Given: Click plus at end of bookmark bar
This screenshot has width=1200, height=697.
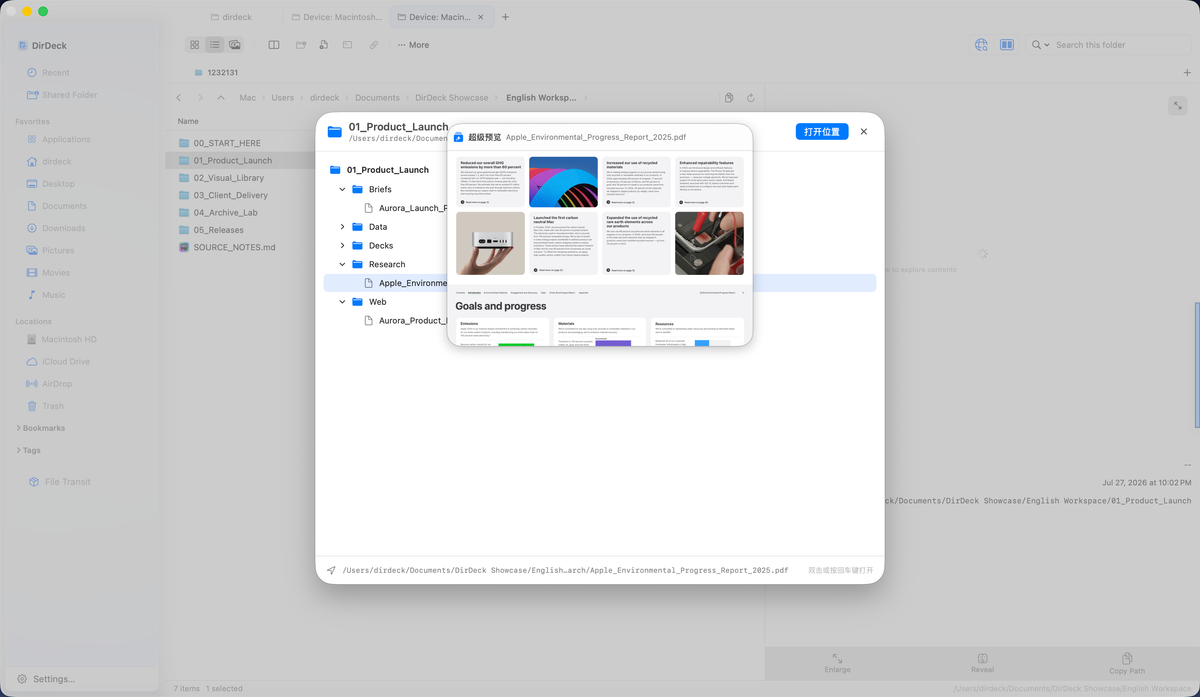Looking at the screenshot, I should tap(1187, 73).
